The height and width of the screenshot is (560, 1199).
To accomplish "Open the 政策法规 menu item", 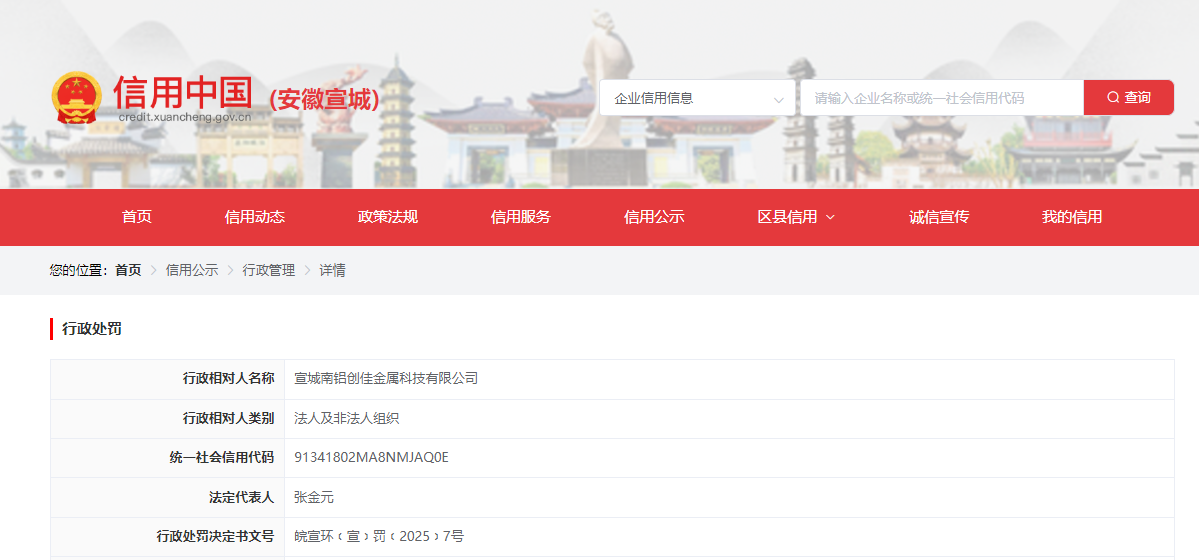I will [388, 217].
